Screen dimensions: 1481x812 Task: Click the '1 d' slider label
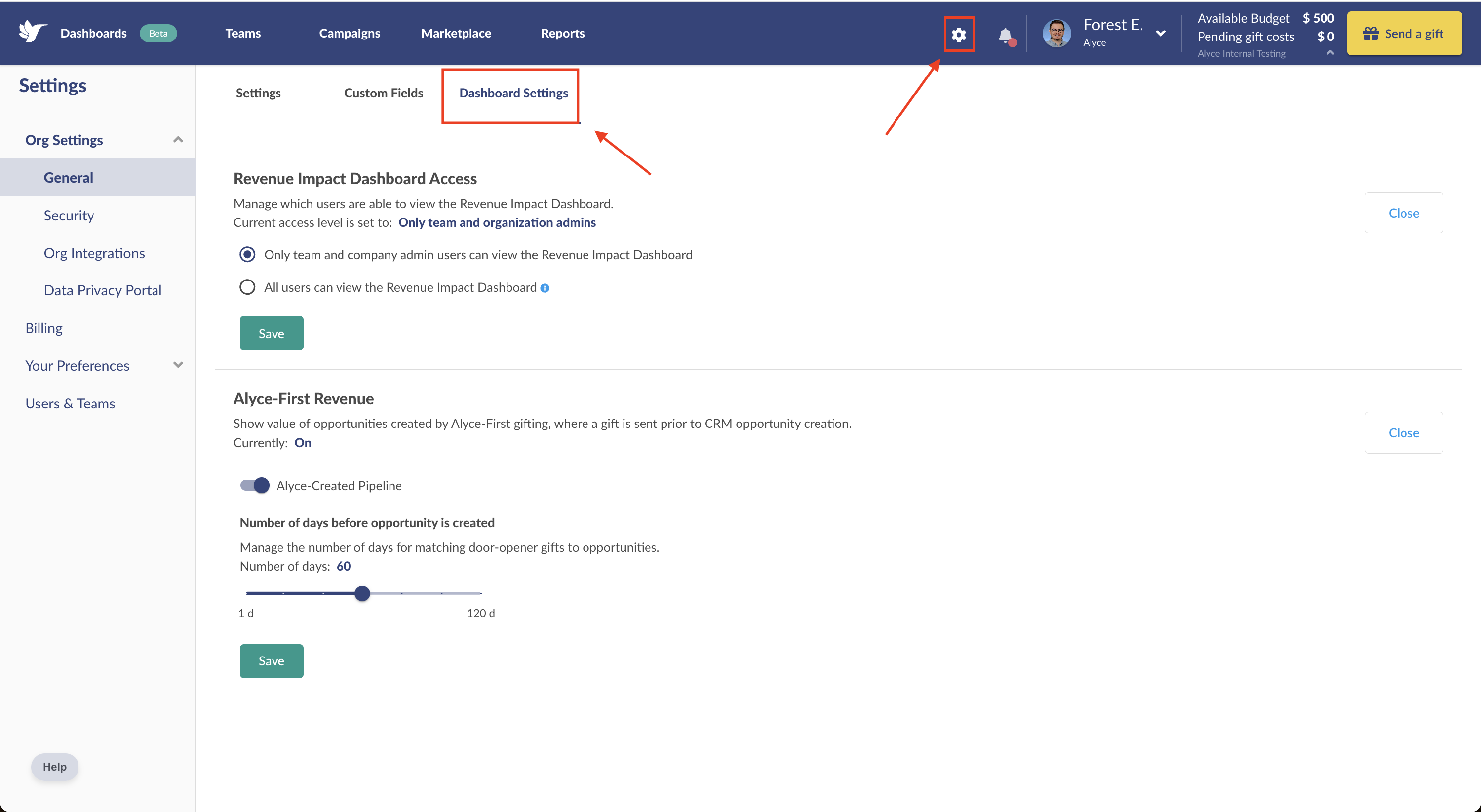click(245, 613)
